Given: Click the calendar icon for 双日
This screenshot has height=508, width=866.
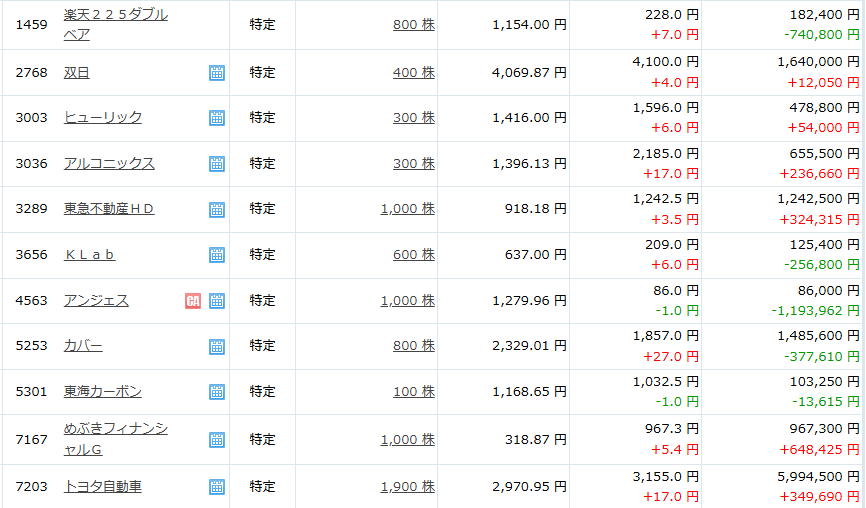Looking at the screenshot, I should click(217, 72).
